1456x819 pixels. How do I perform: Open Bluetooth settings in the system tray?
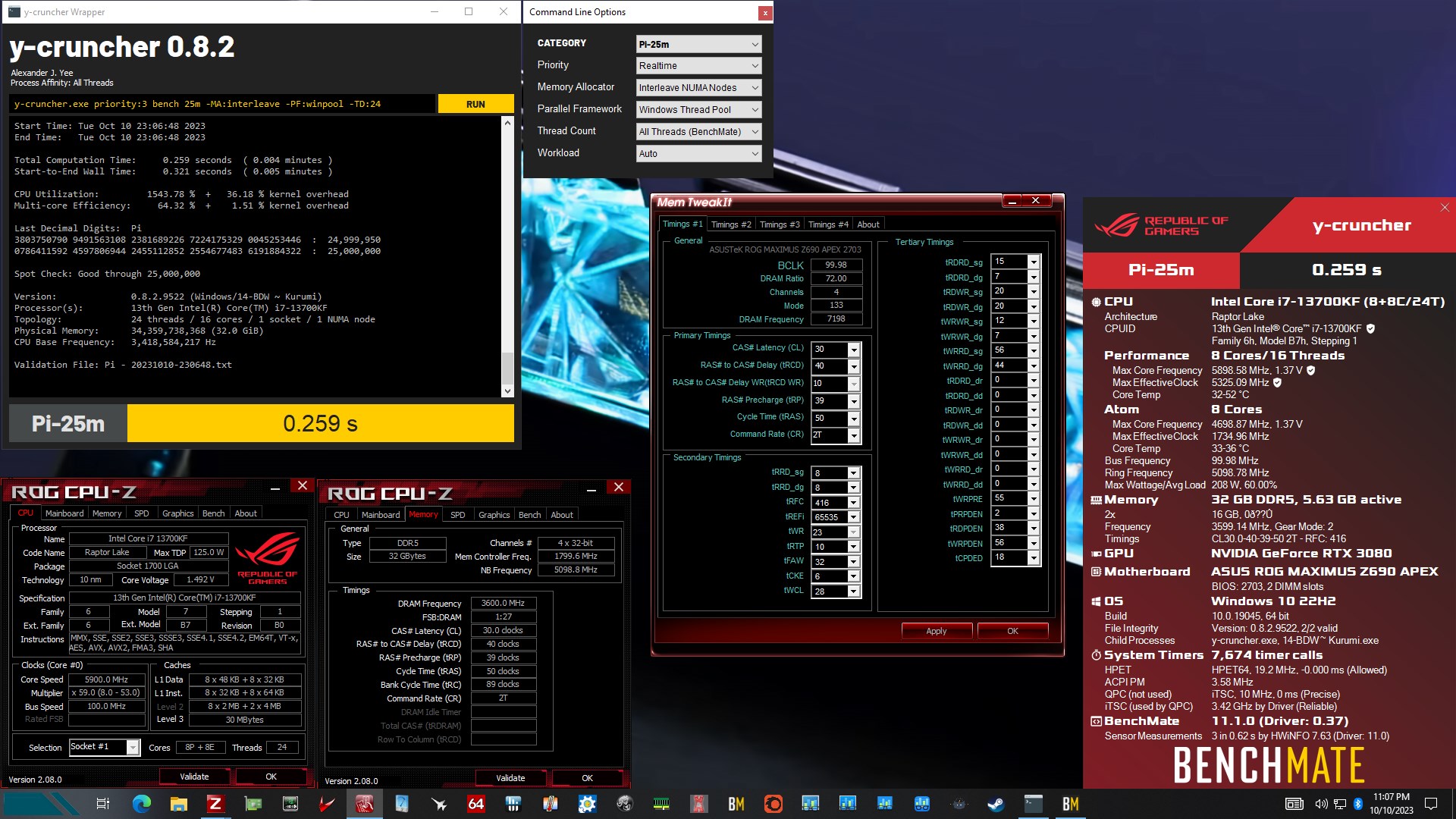[1358, 804]
